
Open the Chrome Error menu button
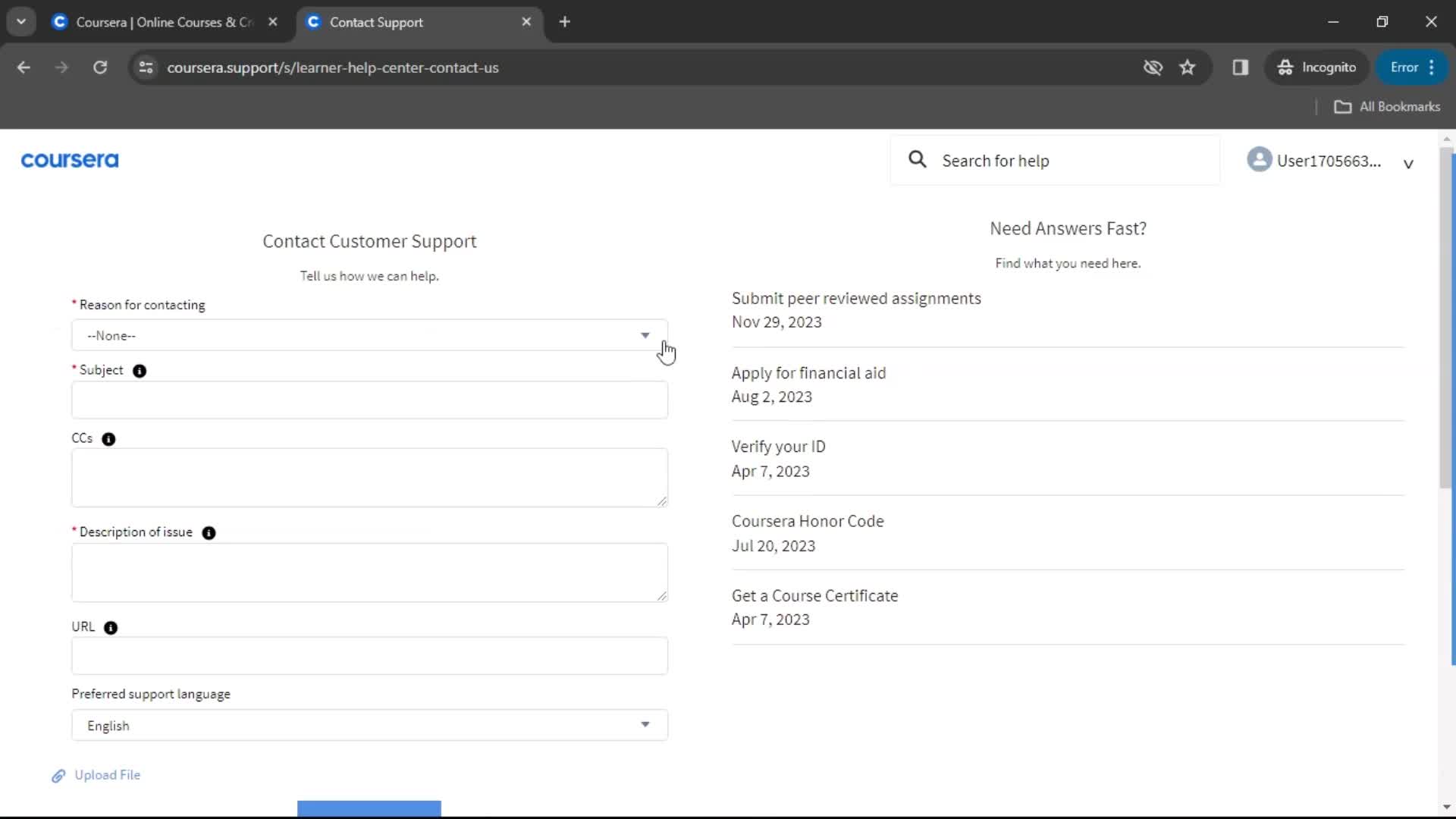click(1414, 67)
